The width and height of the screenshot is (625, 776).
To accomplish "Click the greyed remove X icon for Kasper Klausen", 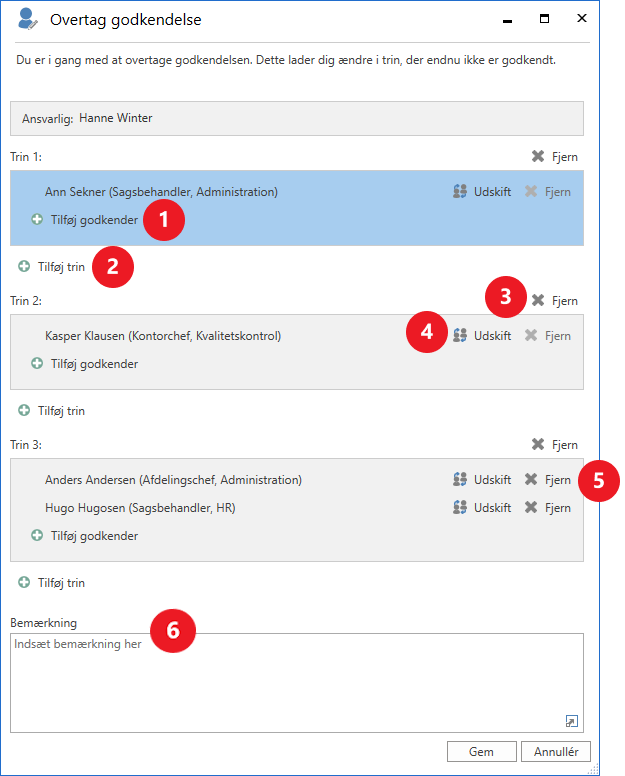I will pos(530,336).
